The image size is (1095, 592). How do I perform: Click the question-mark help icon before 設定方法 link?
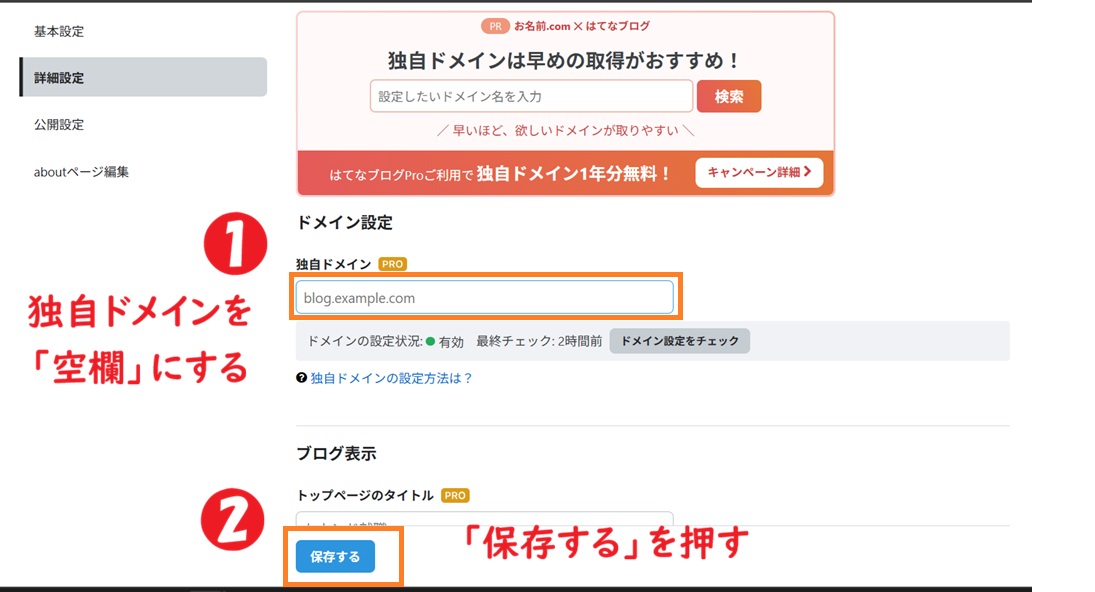click(302, 378)
